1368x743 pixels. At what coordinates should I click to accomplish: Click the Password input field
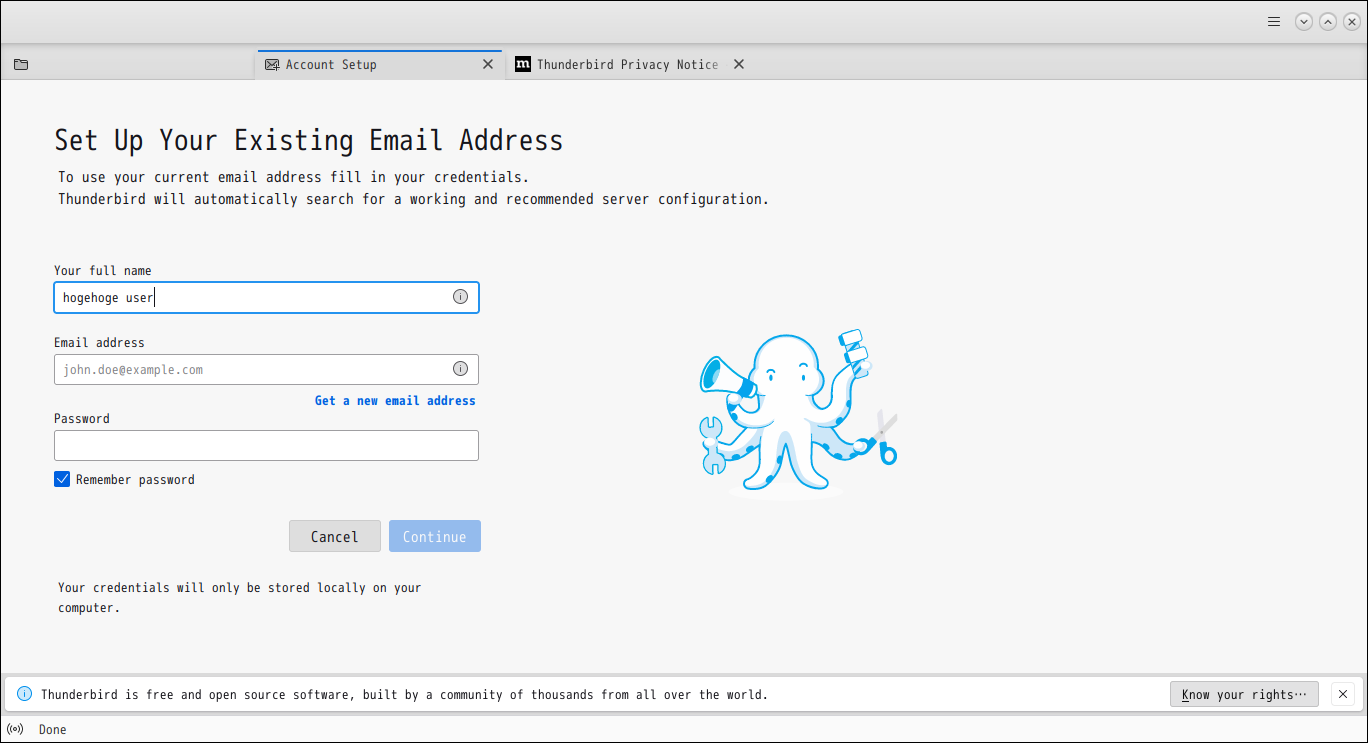[x=266, y=445]
